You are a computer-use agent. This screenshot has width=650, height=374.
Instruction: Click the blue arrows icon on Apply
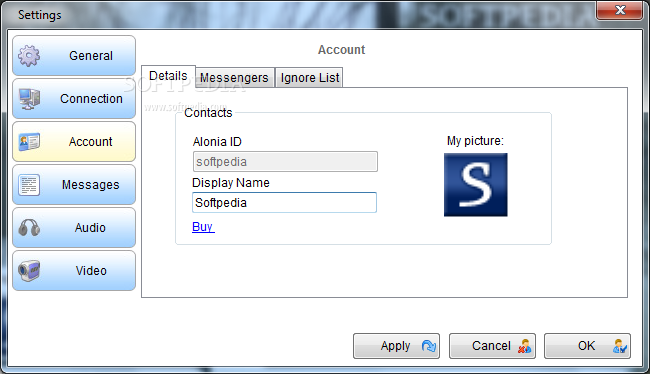coord(429,346)
